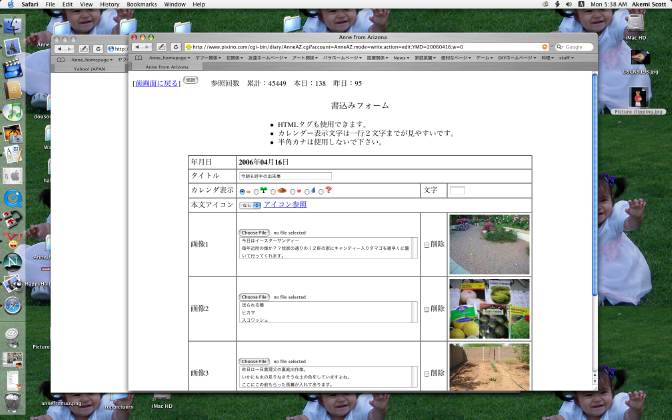Select the Anne from Arizona tab
This screenshot has height=420, width=672.
click(167, 67)
